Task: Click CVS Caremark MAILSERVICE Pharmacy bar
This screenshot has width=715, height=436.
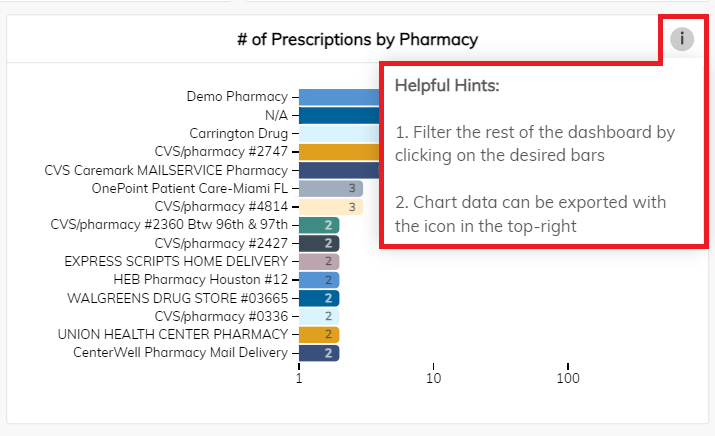Action: click(x=339, y=170)
